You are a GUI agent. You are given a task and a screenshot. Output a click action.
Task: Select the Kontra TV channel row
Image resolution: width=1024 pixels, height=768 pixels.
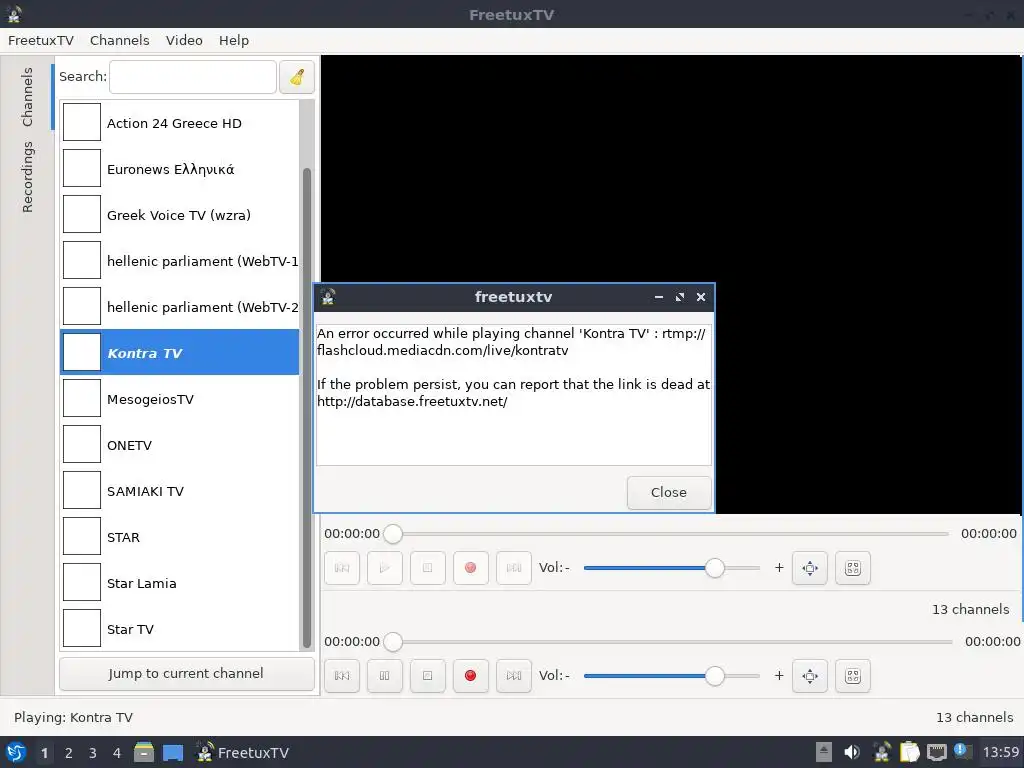click(x=180, y=353)
